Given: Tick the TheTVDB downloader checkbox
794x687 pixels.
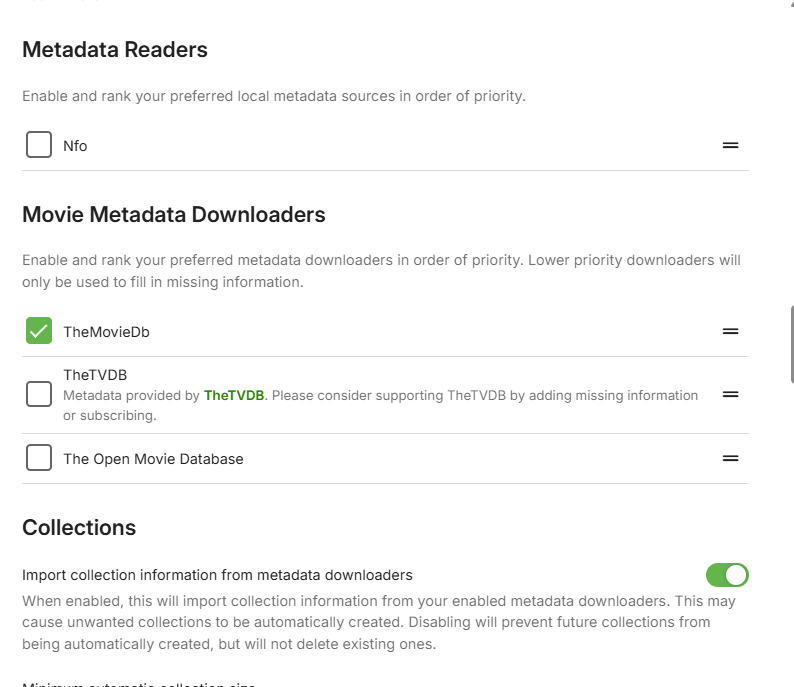Looking at the screenshot, I should pos(39,395).
